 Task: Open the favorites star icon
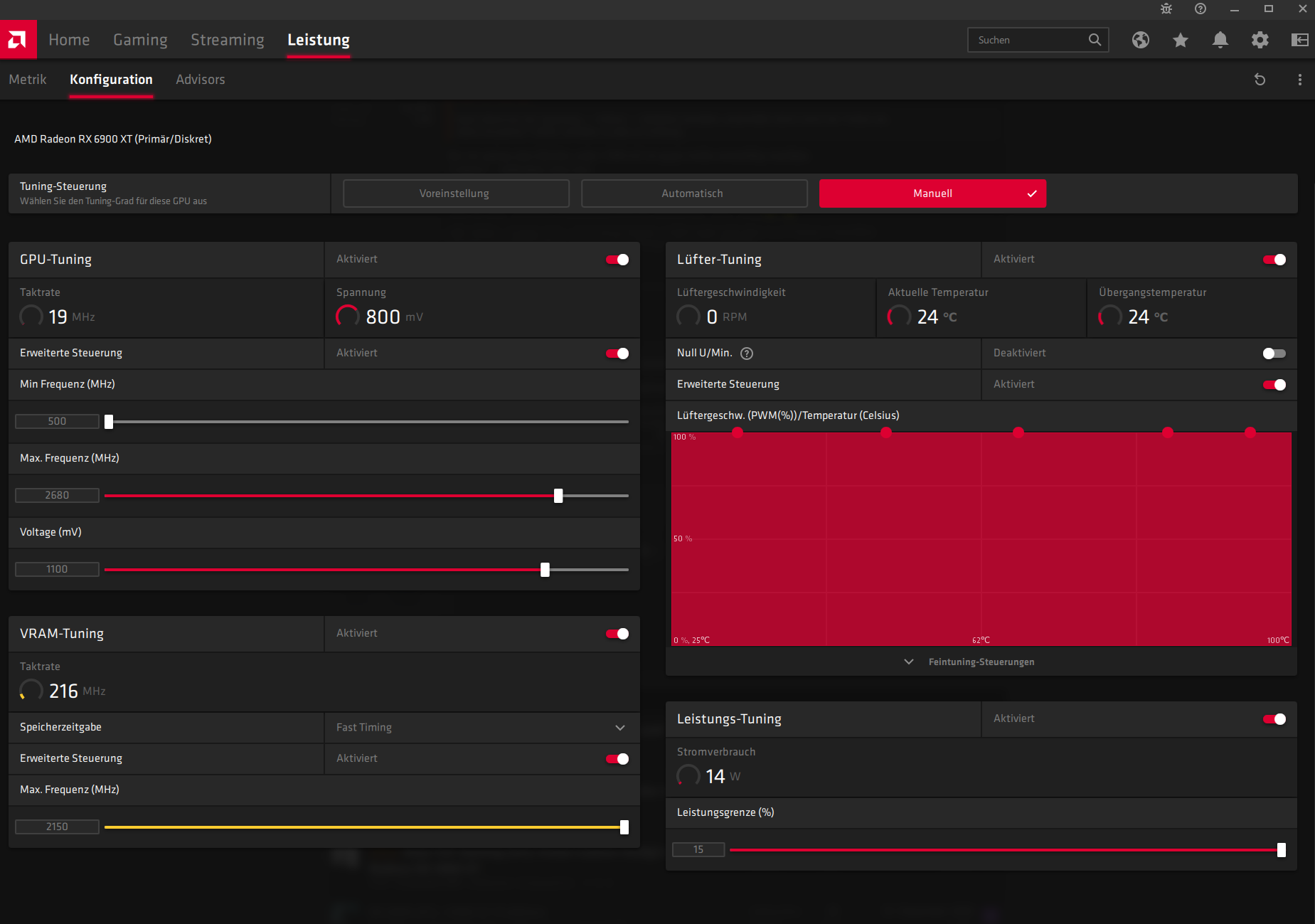(1181, 40)
